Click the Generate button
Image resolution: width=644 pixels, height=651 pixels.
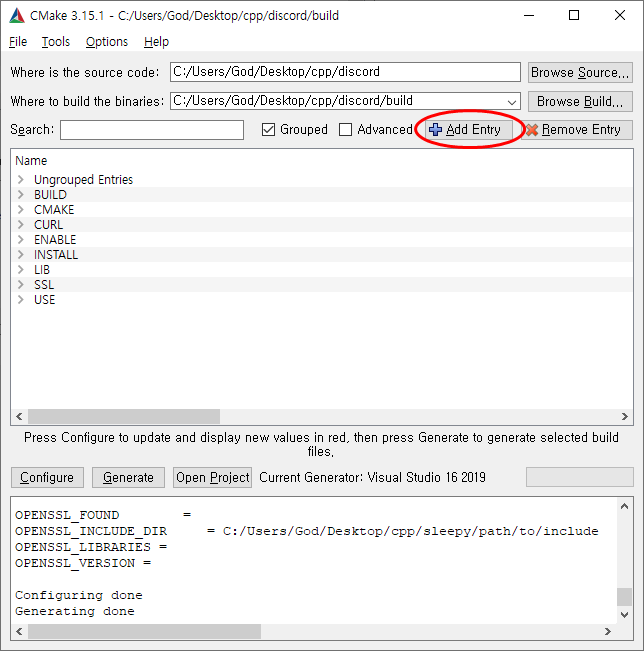[x=128, y=477]
